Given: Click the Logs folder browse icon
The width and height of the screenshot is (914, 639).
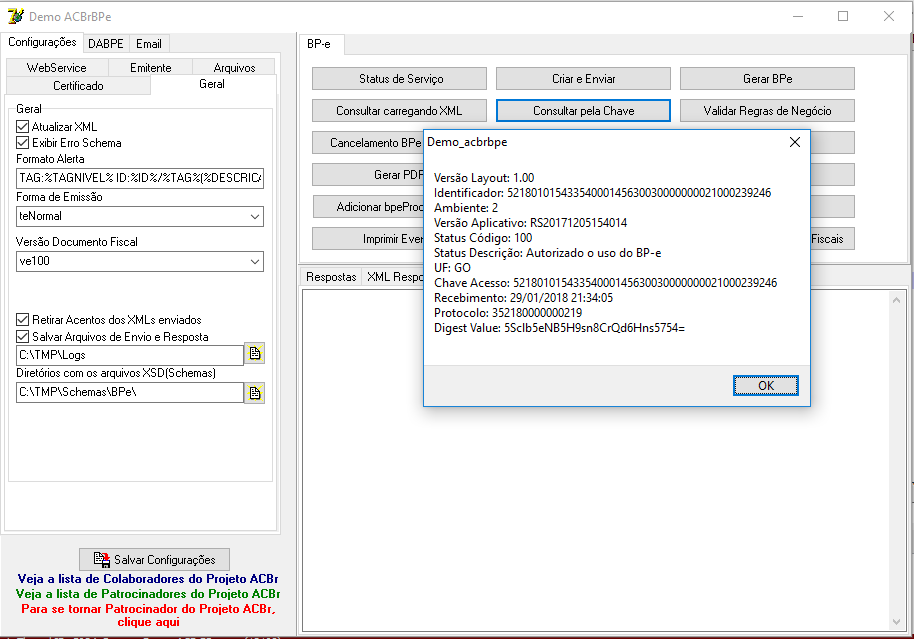Looking at the screenshot, I should click(x=255, y=353).
